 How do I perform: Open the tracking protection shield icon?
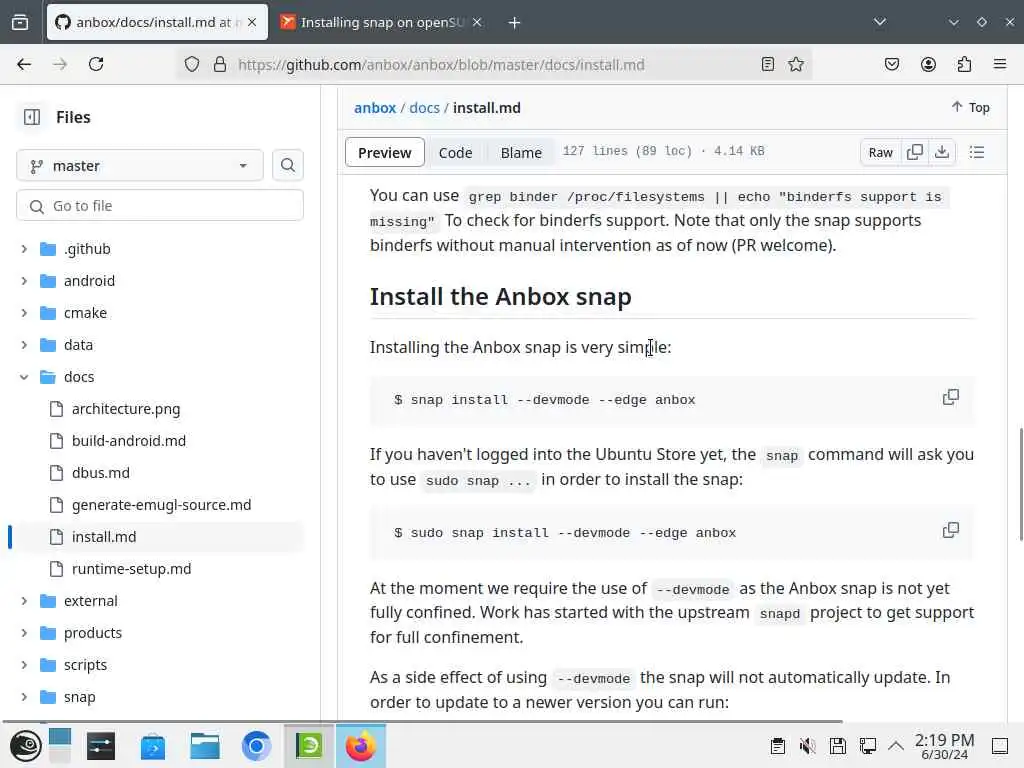pos(191,64)
